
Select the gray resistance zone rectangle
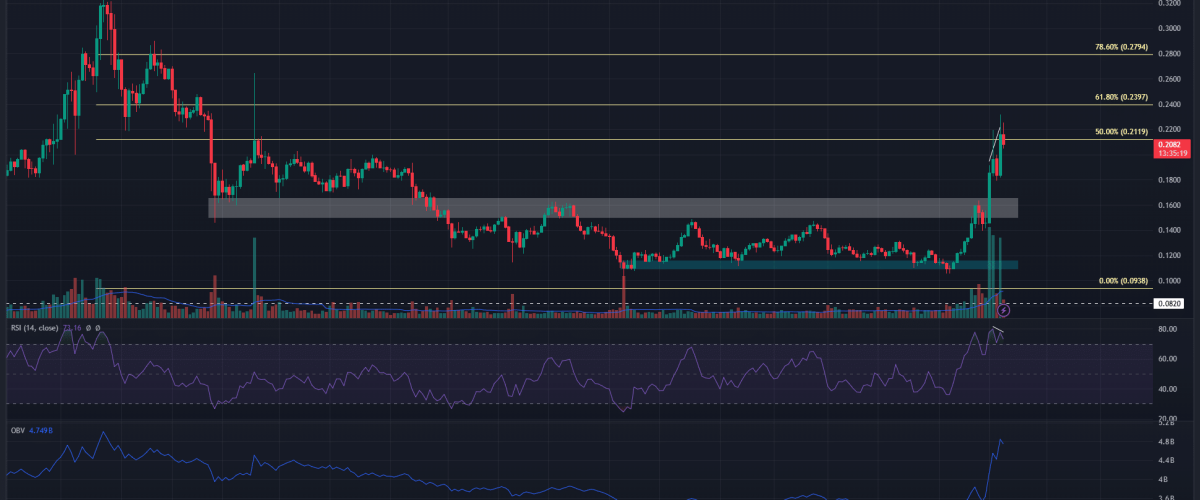pyautogui.click(x=612, y=207)
